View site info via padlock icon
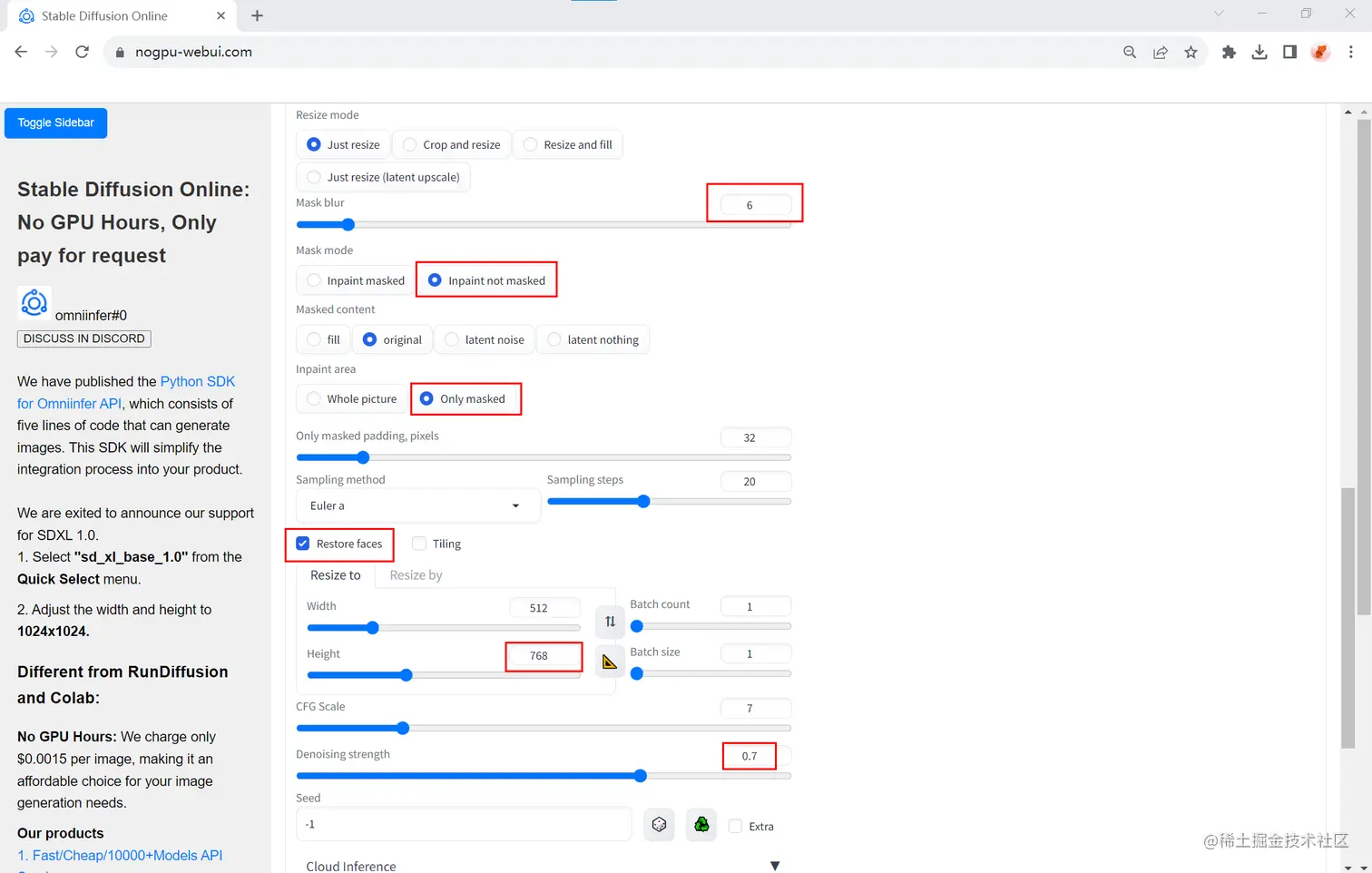Image resolution: width=1372 pixels, height=873 pixels. 119,53
